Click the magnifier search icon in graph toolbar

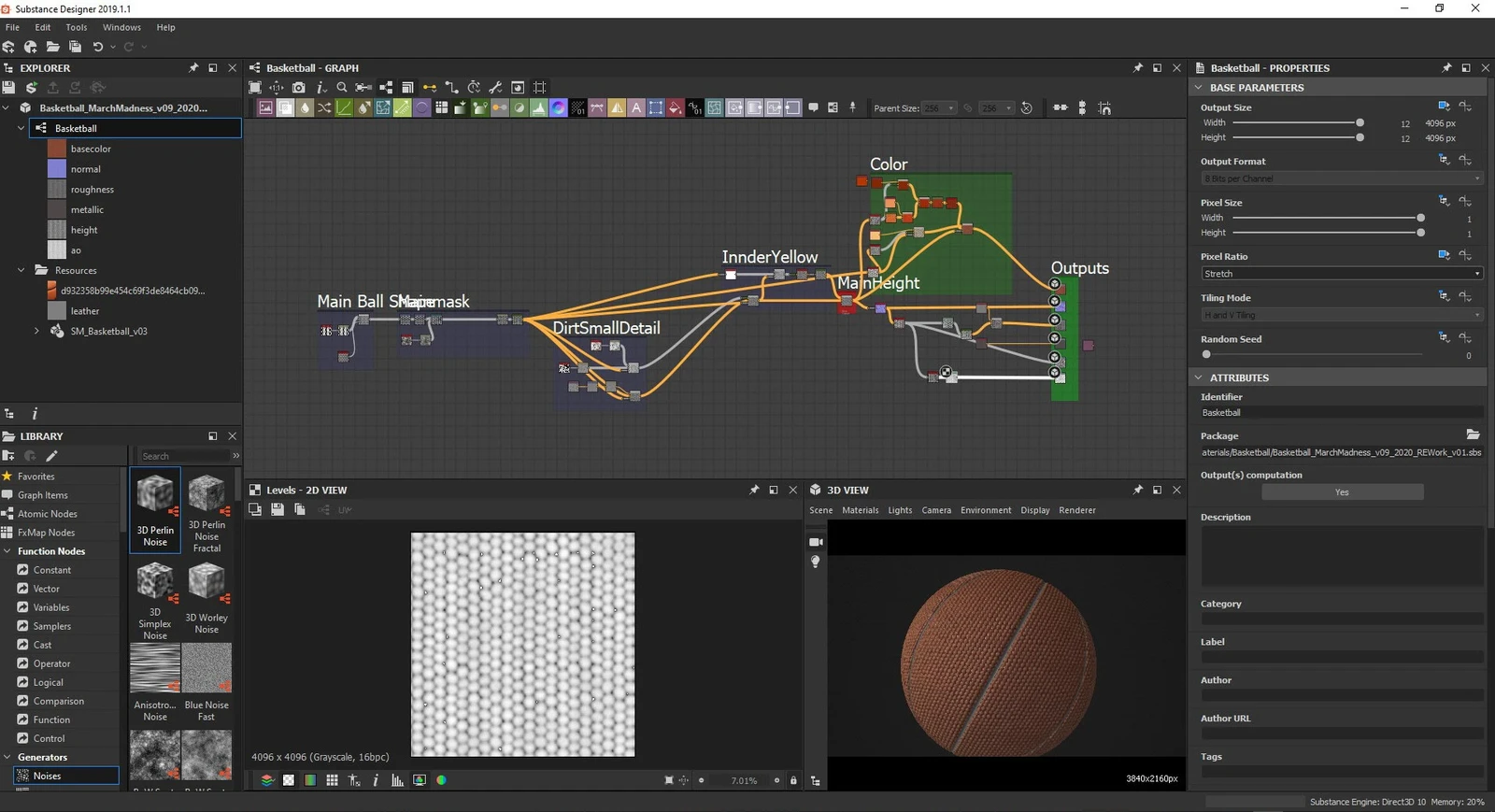(x=342, y=87)
